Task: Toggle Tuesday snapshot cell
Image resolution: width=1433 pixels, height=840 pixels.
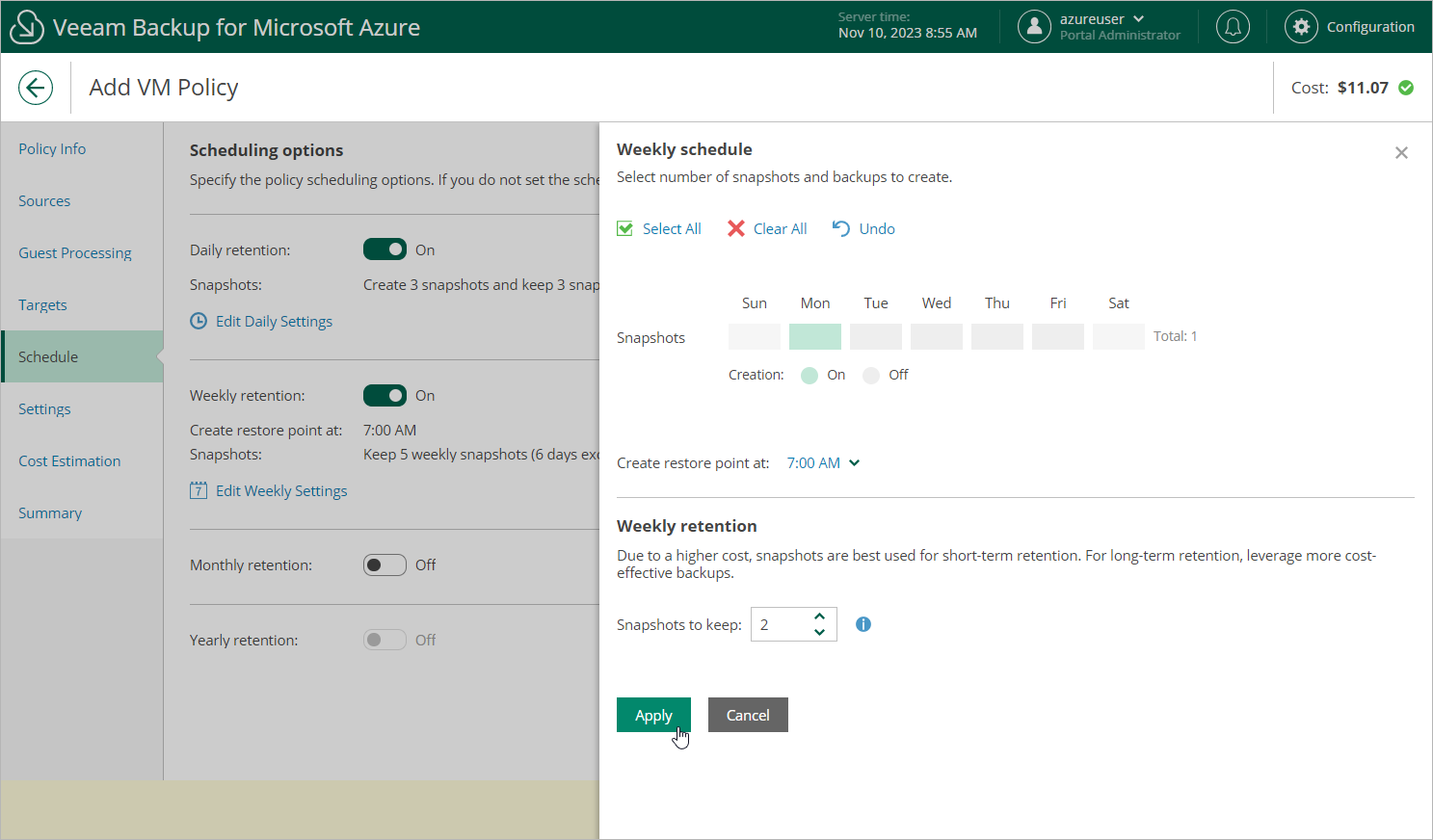Action: 876,336
